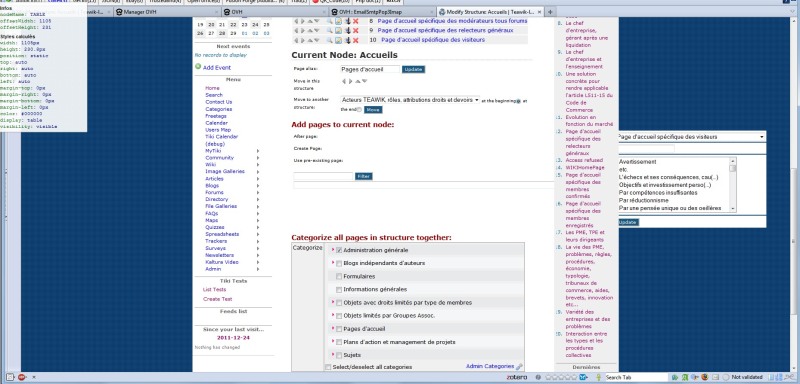Select the 'at the end' radio button

click(x=359, y=110)
